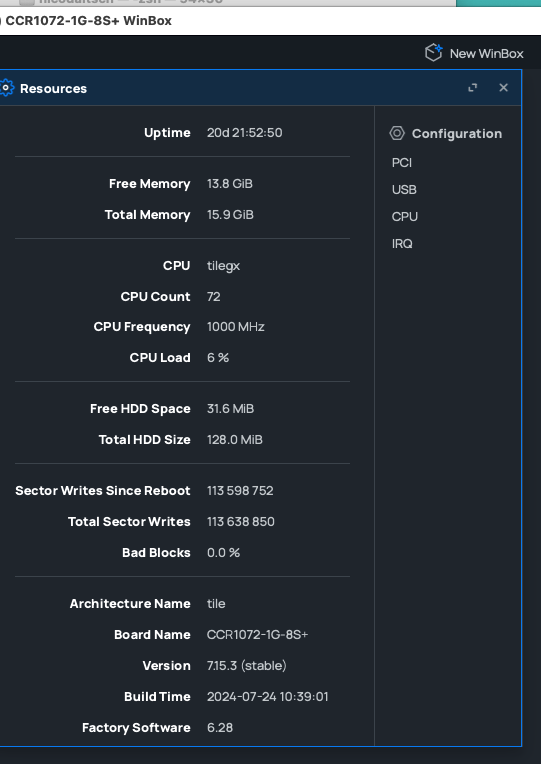Viewport: 541px width, 764px height.
Task: Select the Factory Software value 6.28
Action: [x=220, y=728]
